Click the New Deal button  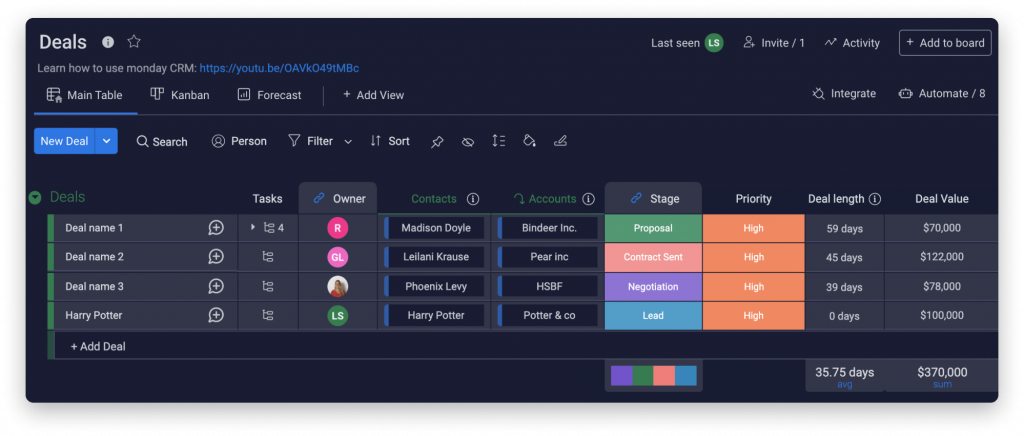64,141
